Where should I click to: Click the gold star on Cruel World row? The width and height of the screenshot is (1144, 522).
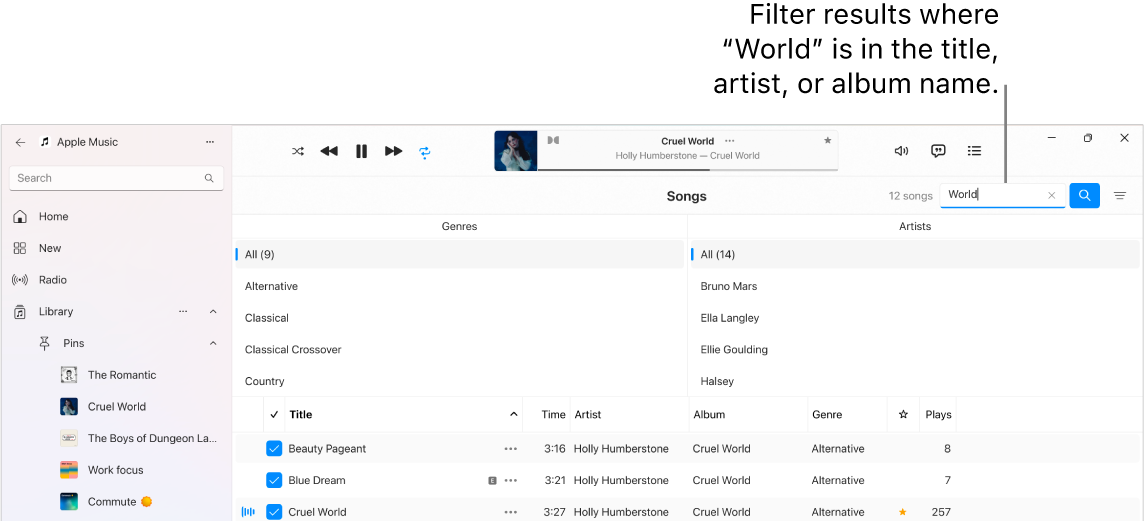[x=903, y=512]
